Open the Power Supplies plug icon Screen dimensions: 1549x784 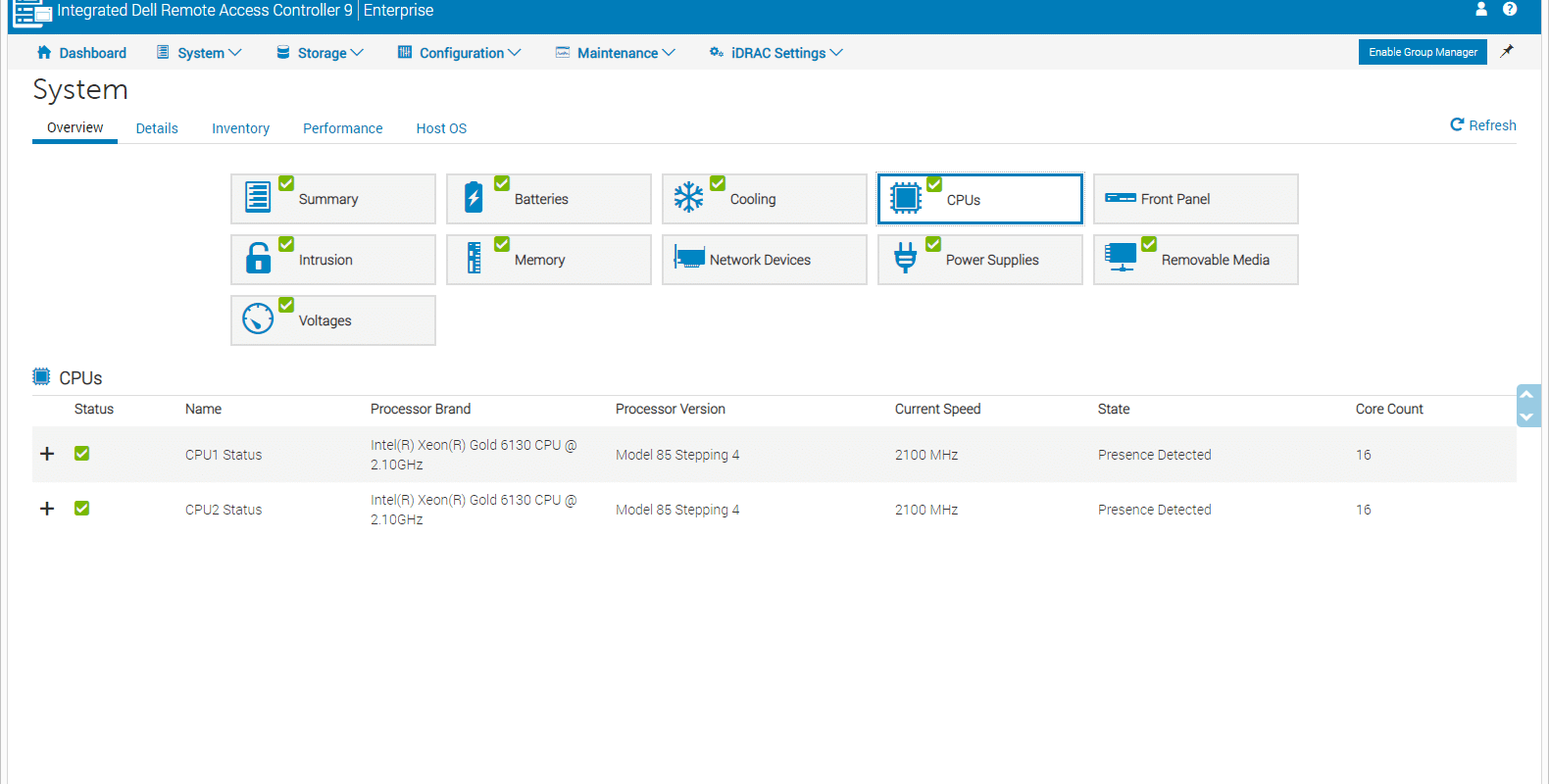click(906, 258)
